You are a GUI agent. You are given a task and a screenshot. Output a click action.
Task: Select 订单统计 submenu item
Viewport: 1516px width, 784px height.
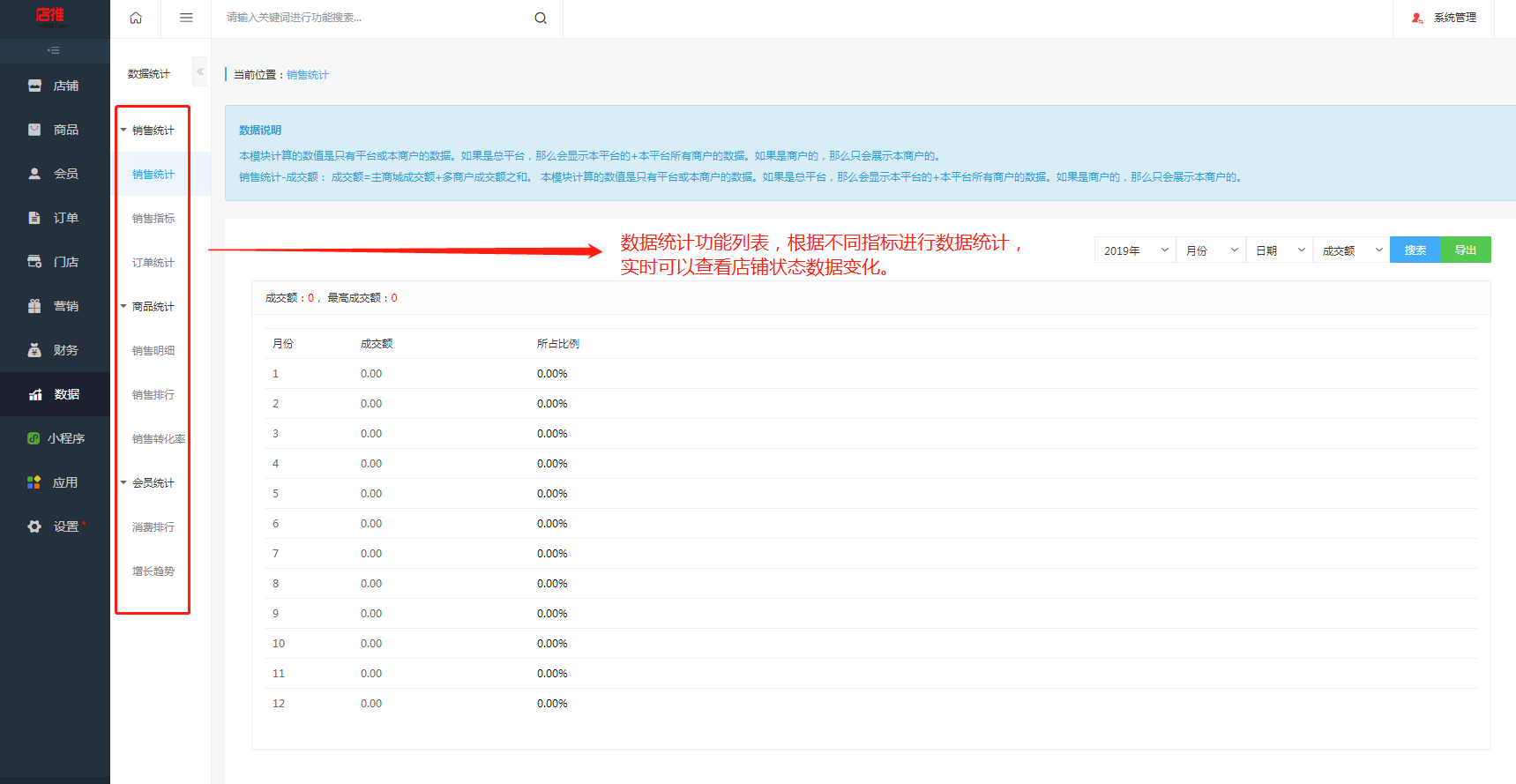tap(153, 263)
